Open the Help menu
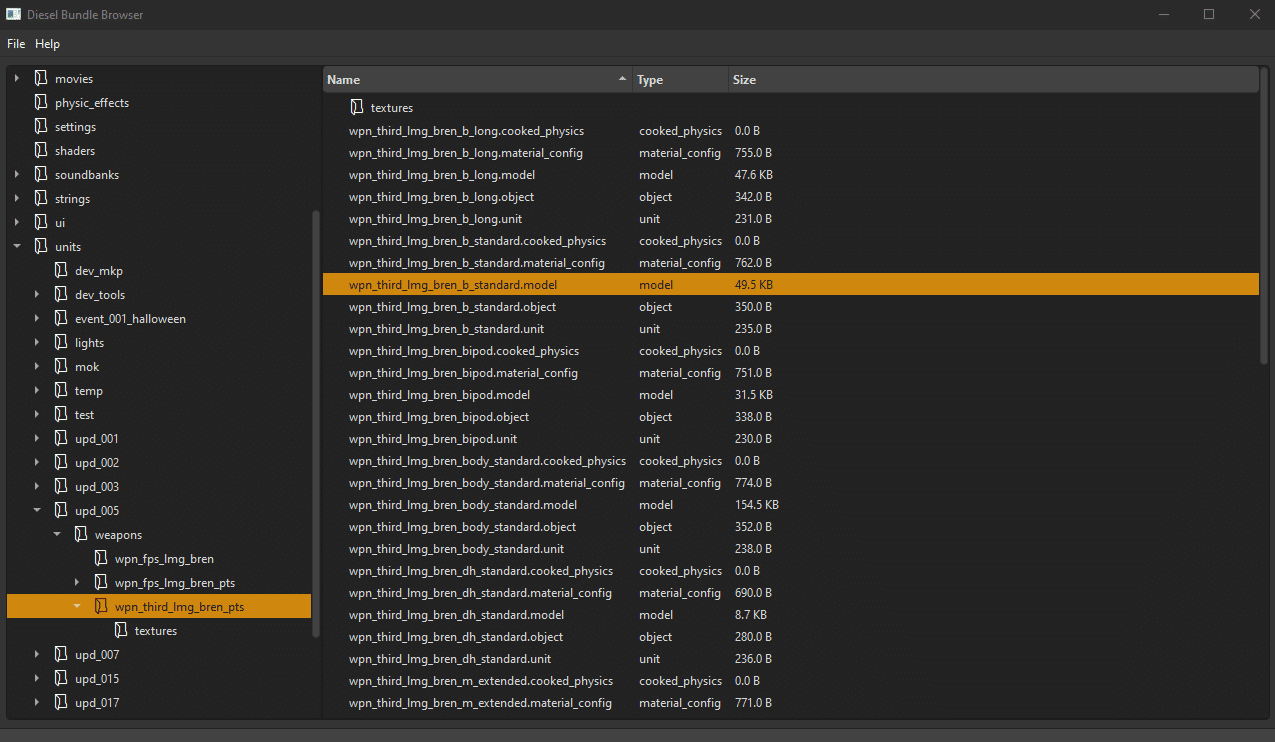Screen dimensions: 1275x742 [x=47, y=44]
